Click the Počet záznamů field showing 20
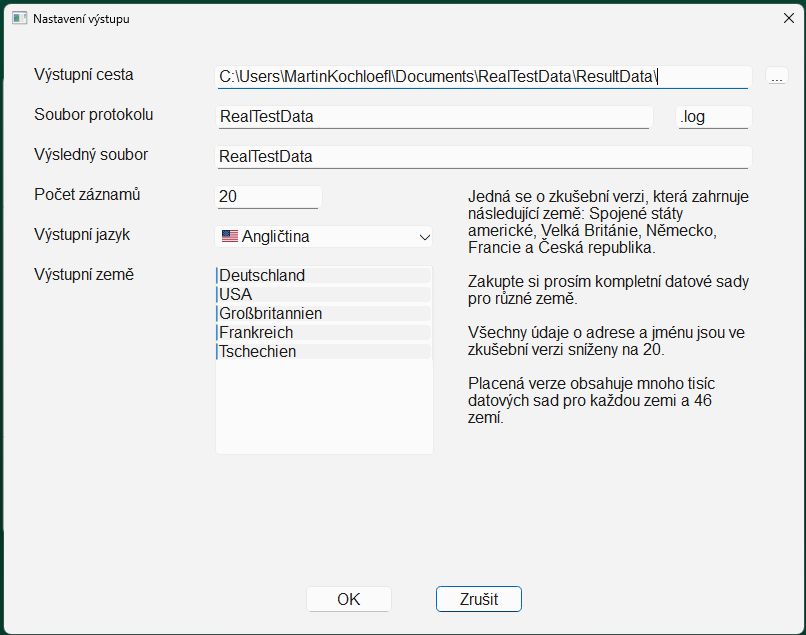 point(268,197)
